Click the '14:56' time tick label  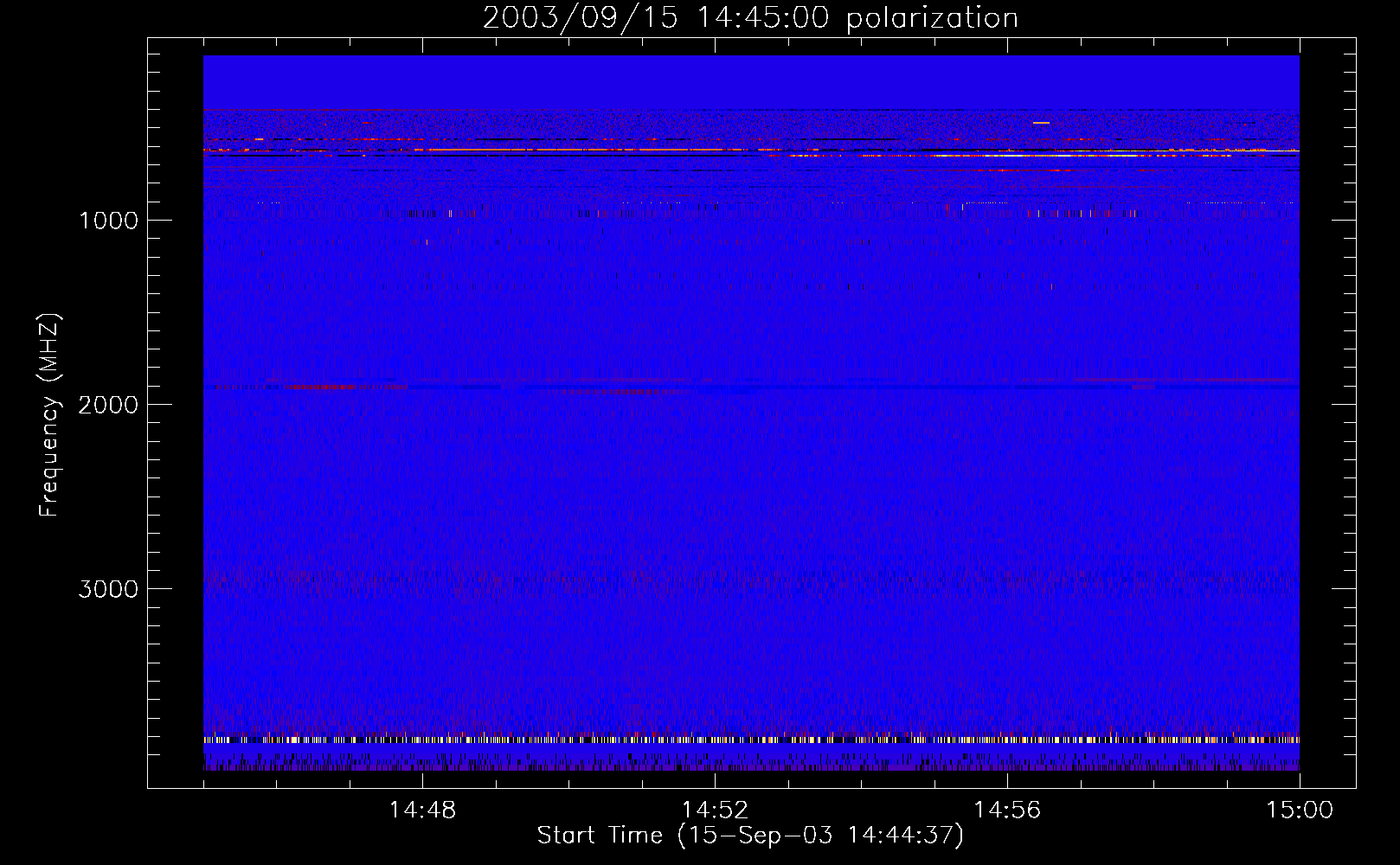(1007, 811)
